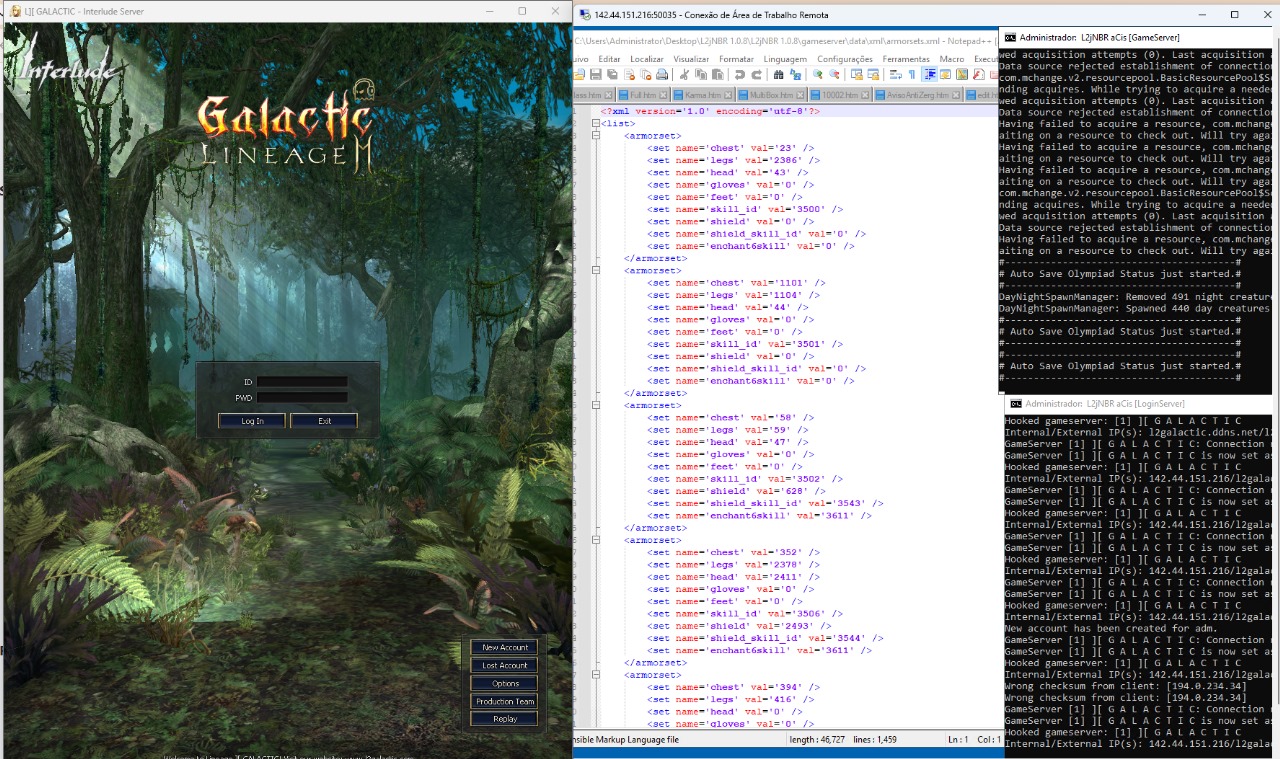The image size is (1280, 759).
Task: Focus the ID input field
Action: click(x=302, y=381)
